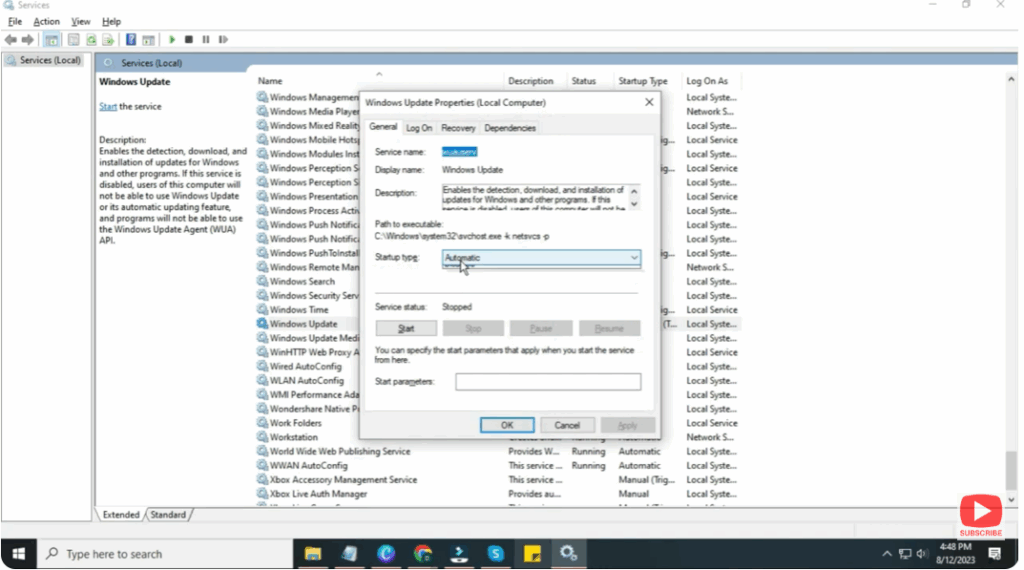Open the Dependencies tab
This screenshot has height=570, width=1024.
(510, 128)
